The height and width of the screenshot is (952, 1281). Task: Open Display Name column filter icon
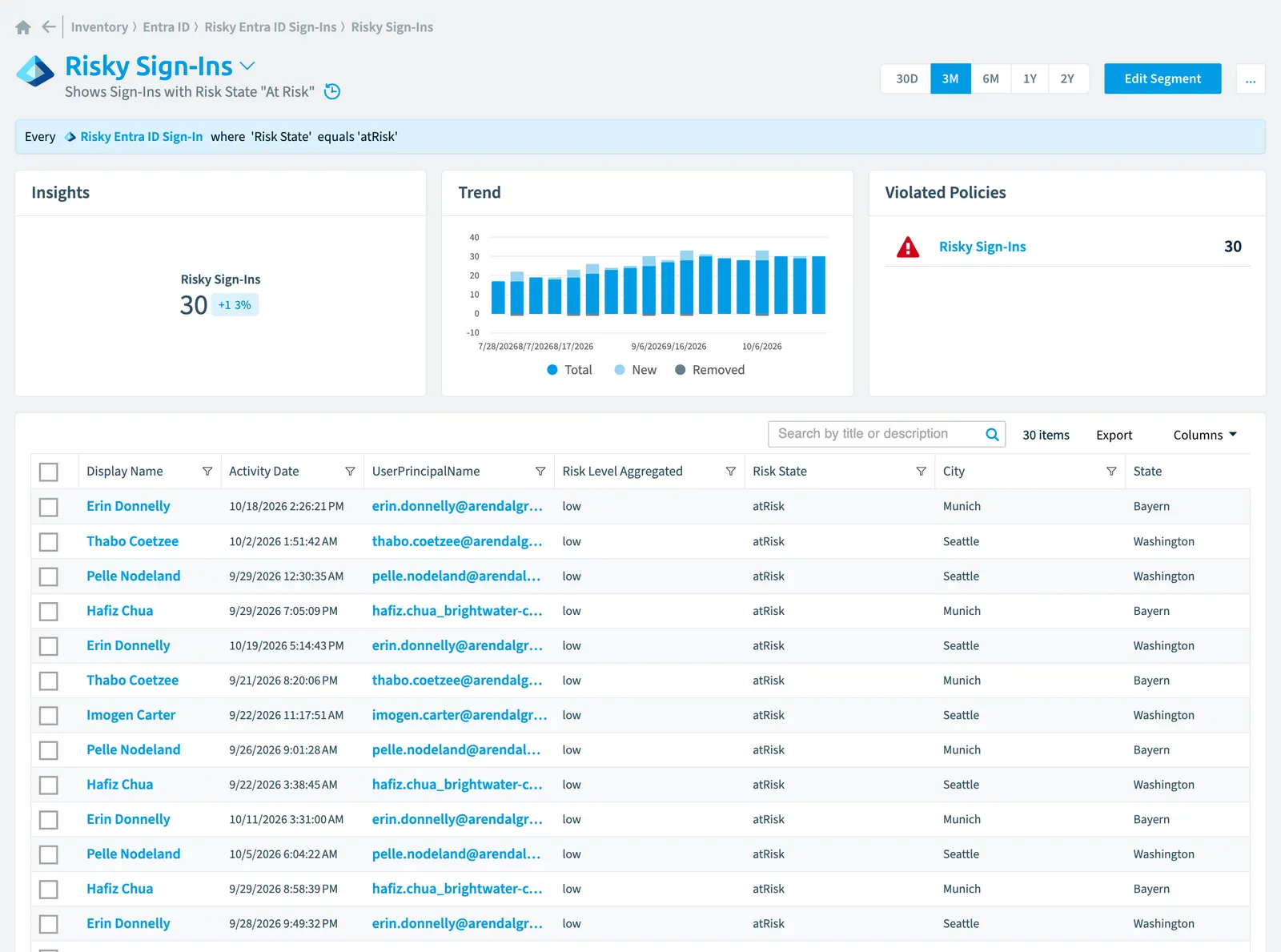(207, 472)
